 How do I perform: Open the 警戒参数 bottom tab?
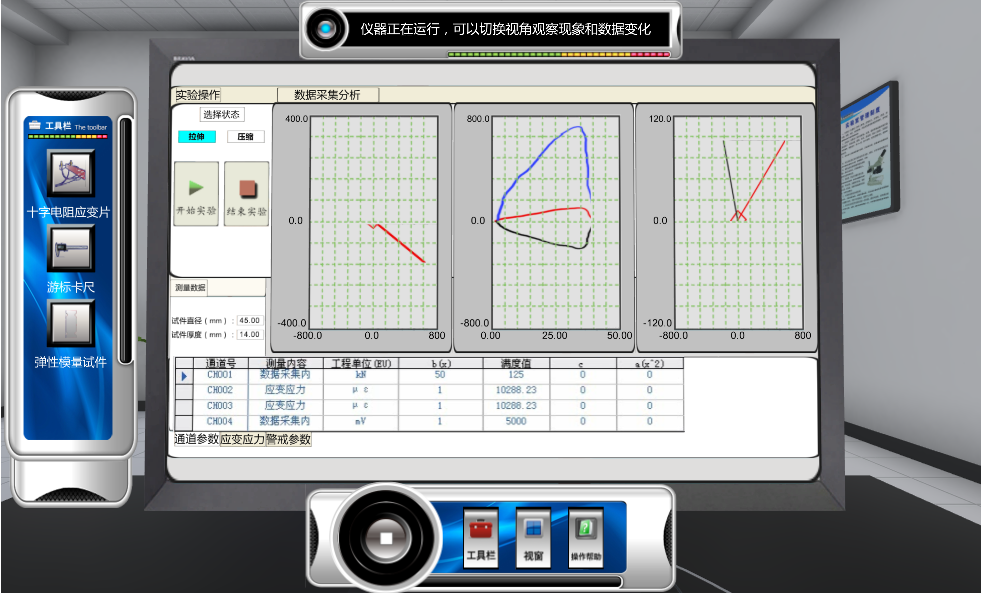coord(288,440)
